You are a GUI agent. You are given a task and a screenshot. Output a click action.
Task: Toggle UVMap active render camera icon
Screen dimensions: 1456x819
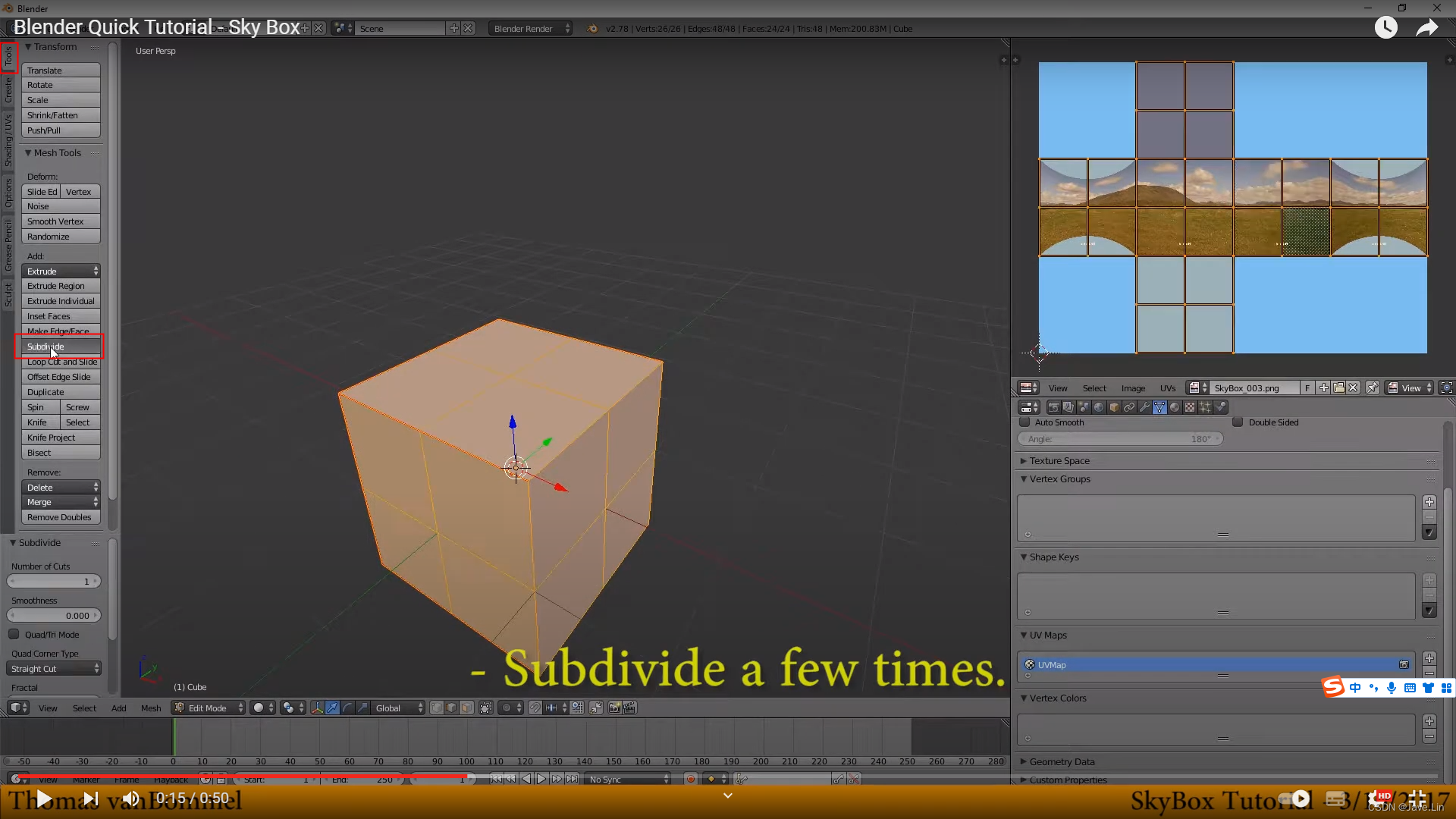point(1404,664)
